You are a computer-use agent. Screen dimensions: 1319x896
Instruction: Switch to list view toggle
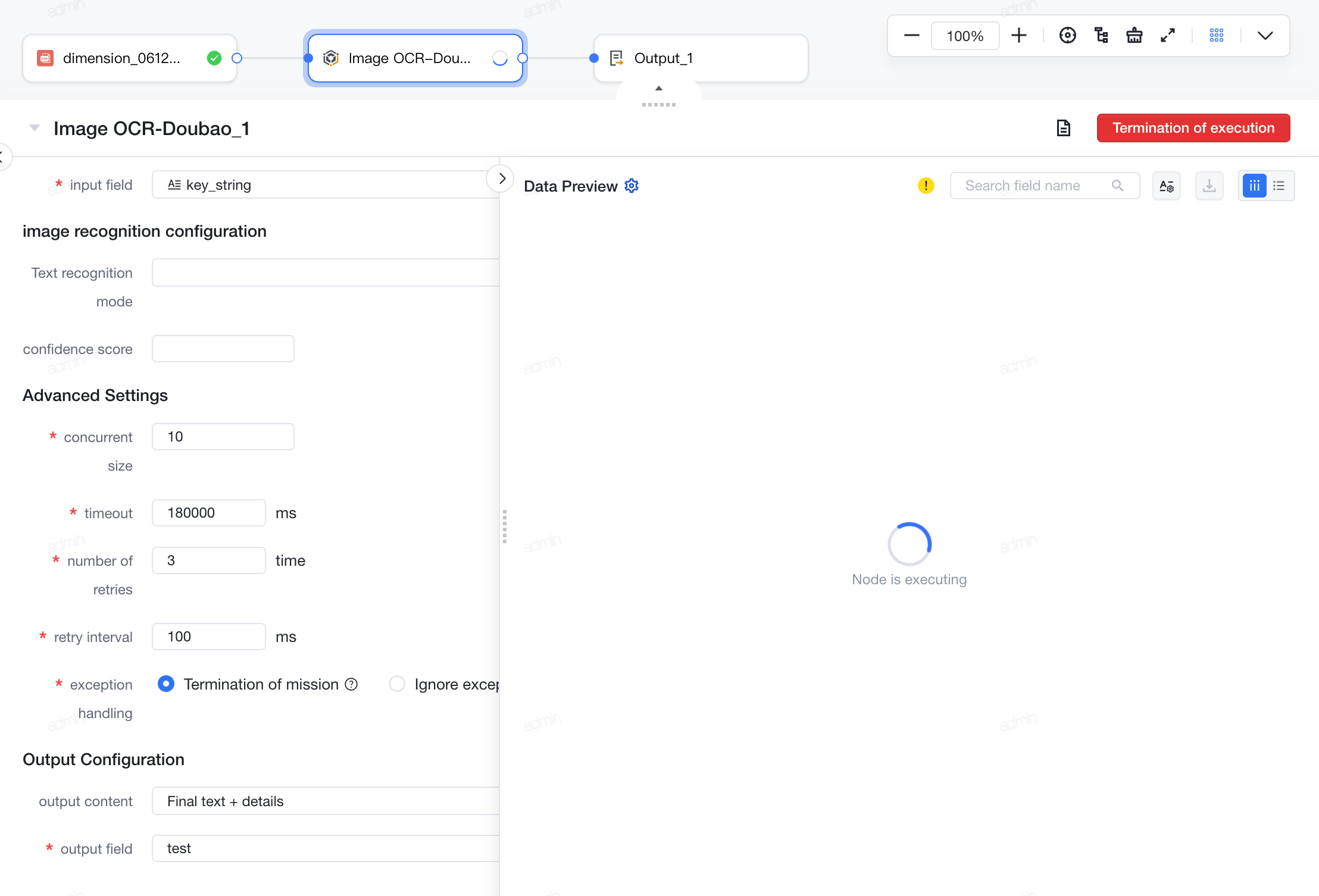pyautogui.click(x=1279, y=186)
